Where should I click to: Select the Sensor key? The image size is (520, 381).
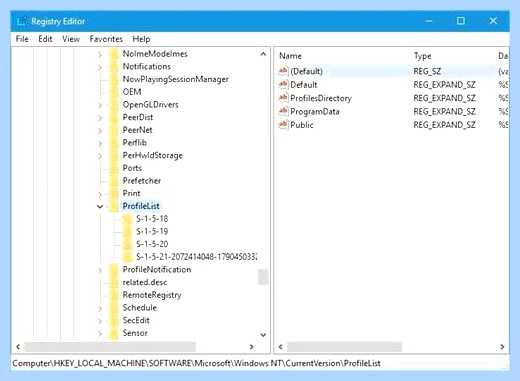(135, 333)
